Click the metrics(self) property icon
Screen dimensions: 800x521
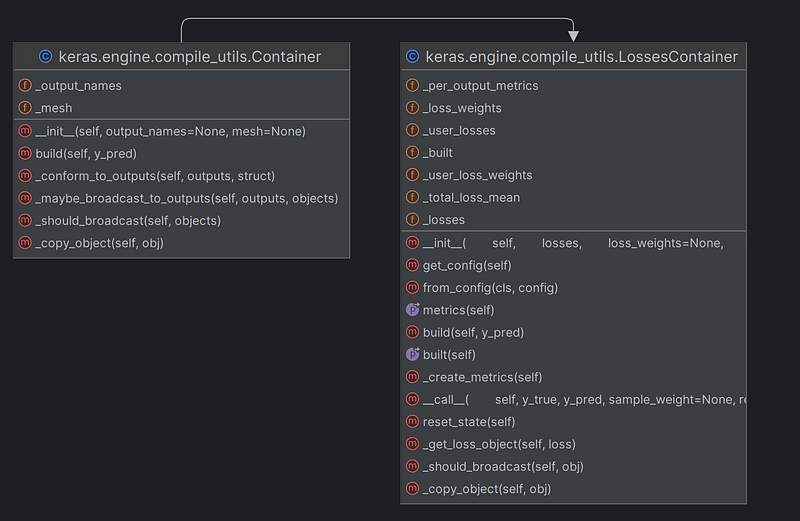click(x=412, y=310)
